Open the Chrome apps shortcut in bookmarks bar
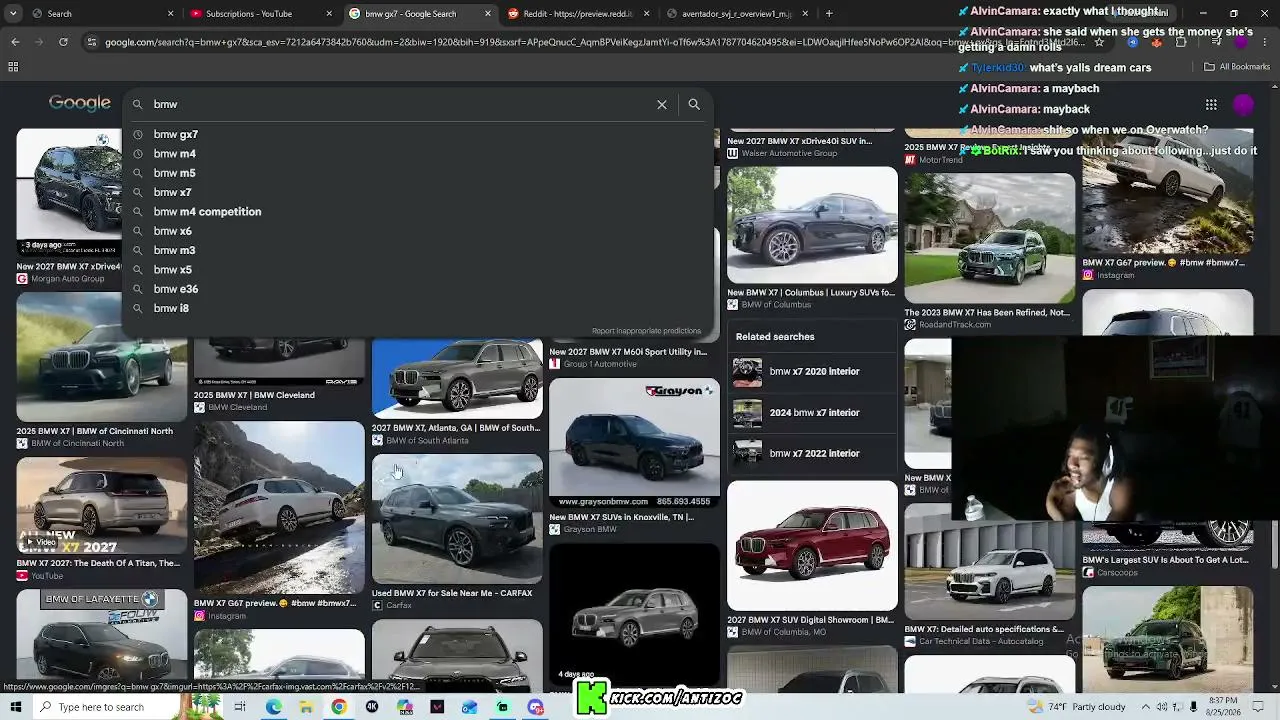The image size is (1280, 720). tap(13, 67)
